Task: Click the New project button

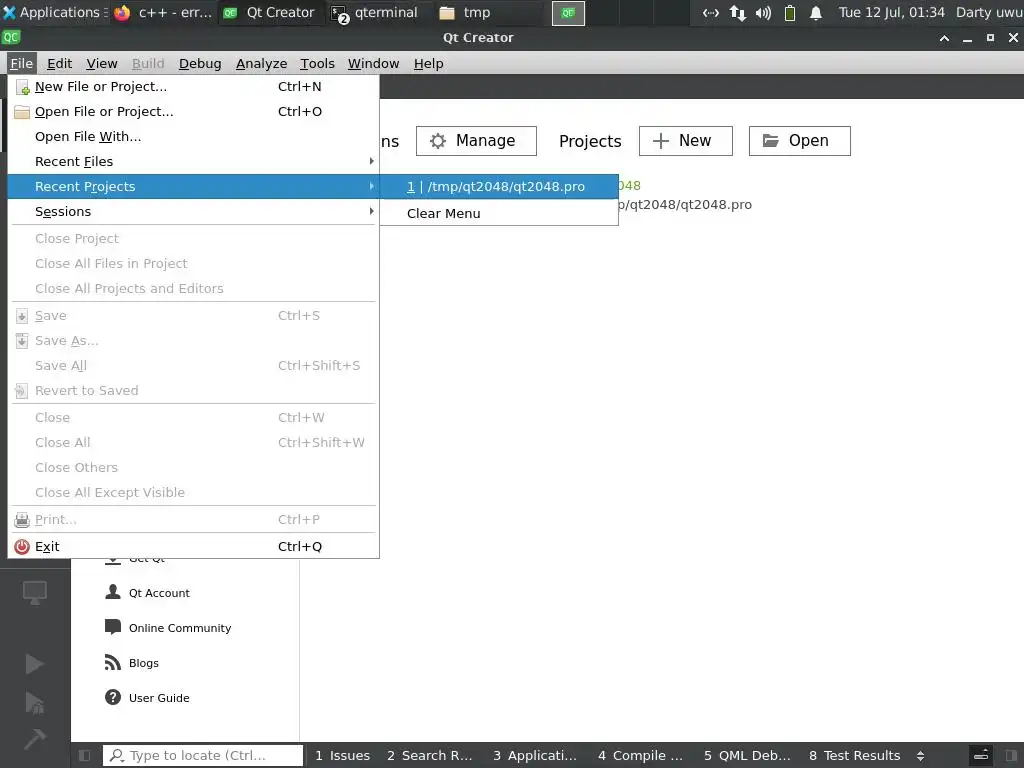Action: click(x=686, y=141)
